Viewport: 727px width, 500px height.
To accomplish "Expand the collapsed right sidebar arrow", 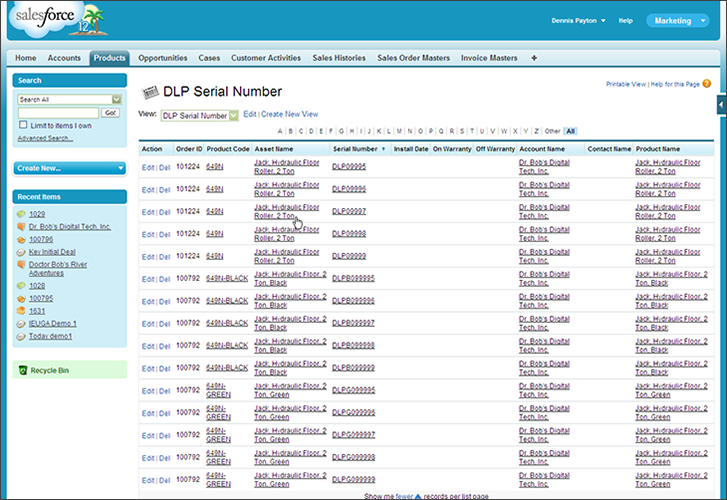I will click(x=721, y=104).
